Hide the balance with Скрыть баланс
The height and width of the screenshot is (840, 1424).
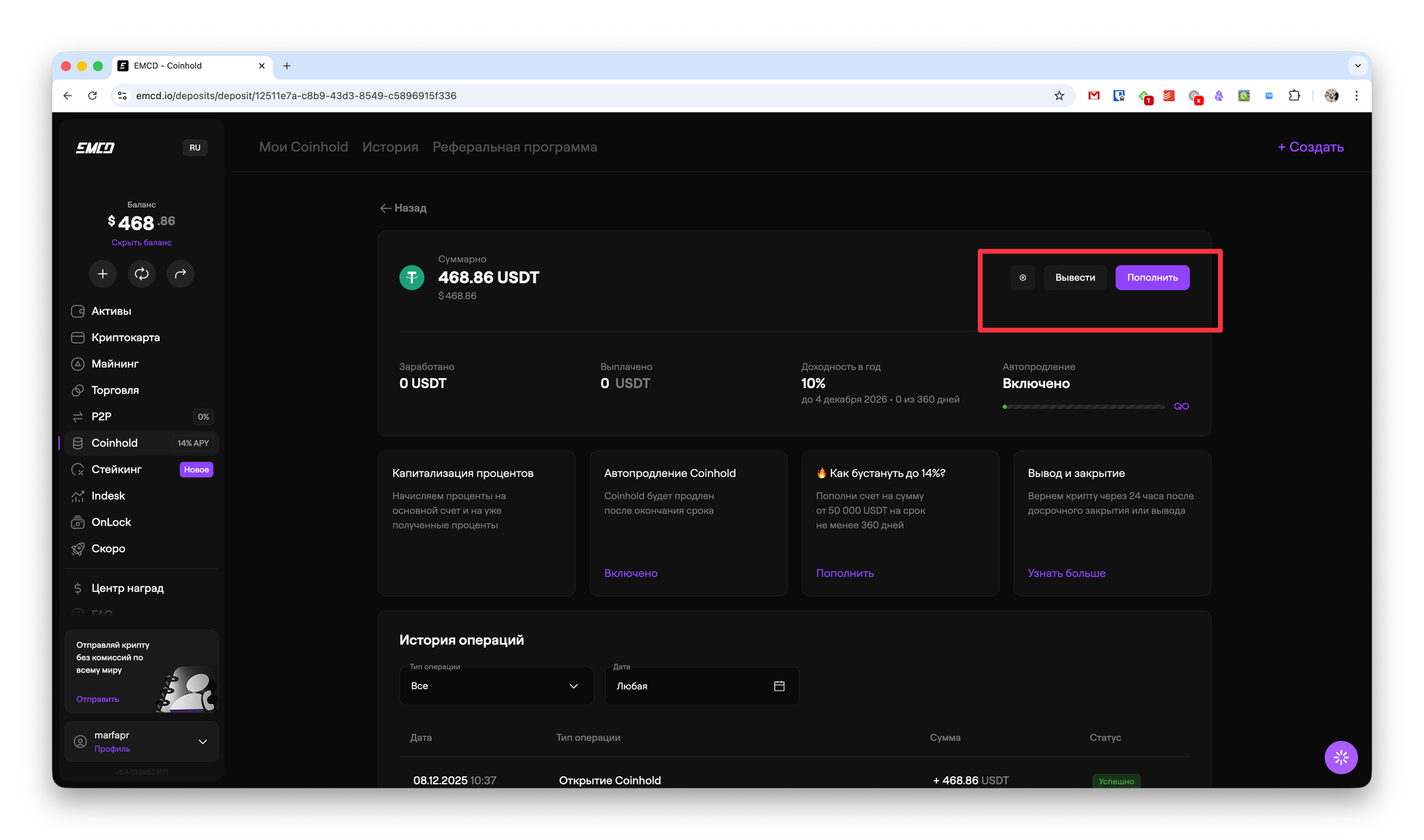141,243
